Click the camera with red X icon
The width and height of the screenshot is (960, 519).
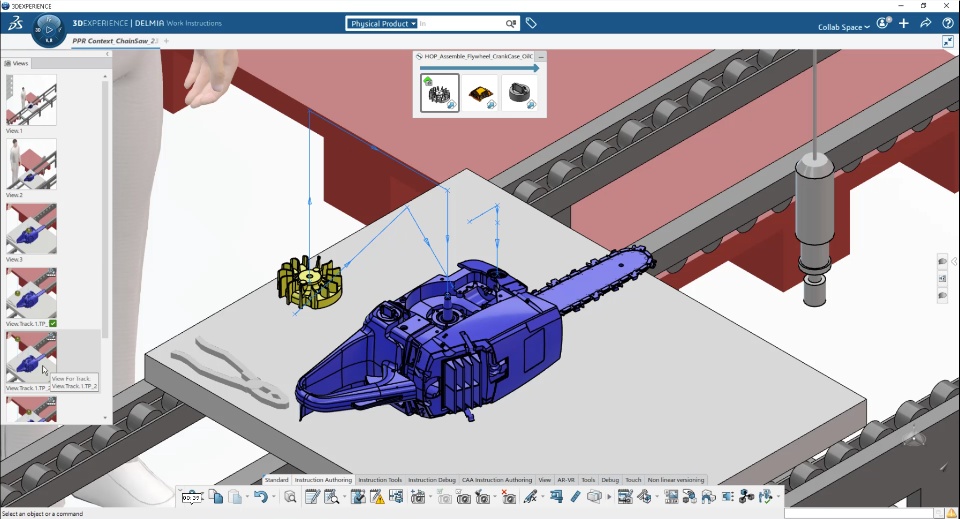[x=508, y=497]
